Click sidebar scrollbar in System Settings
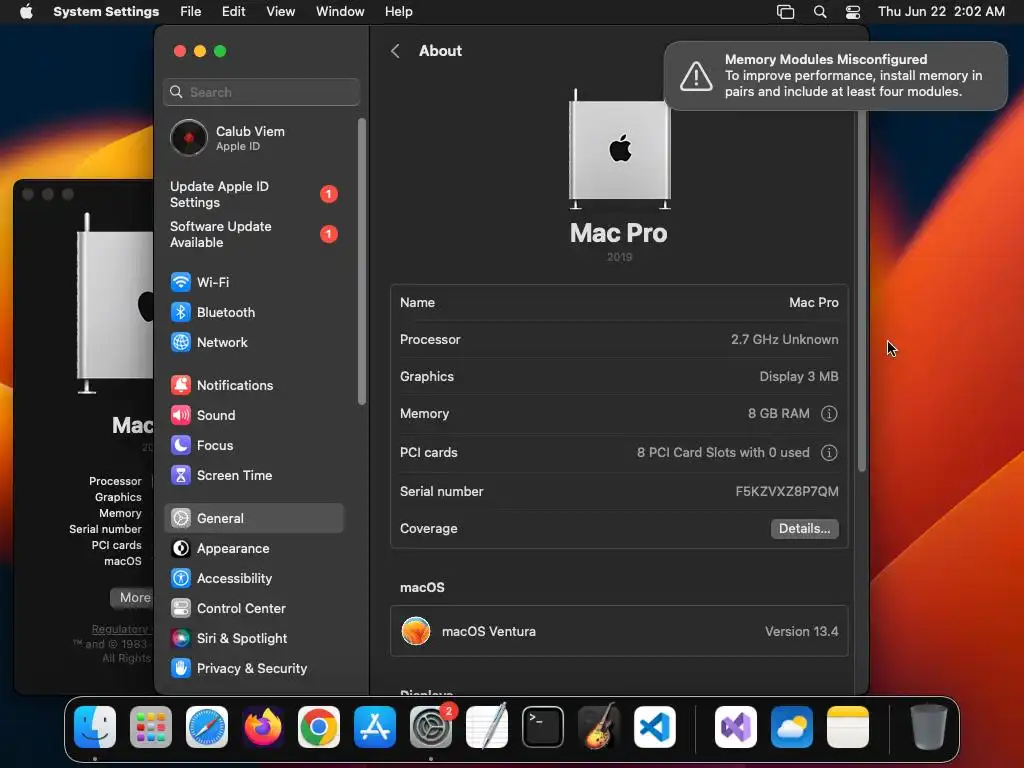This screenshot has height=768, width=1024. coord(362,261)
